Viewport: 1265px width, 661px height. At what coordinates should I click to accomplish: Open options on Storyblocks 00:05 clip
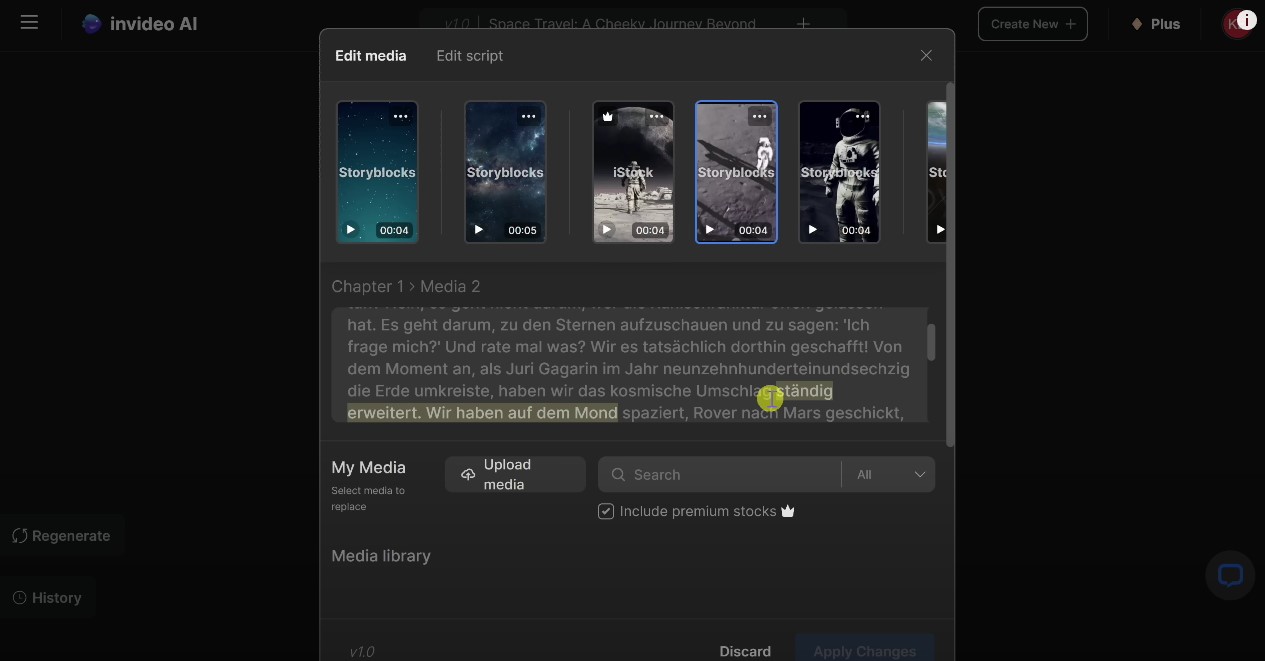pos(528,116)
